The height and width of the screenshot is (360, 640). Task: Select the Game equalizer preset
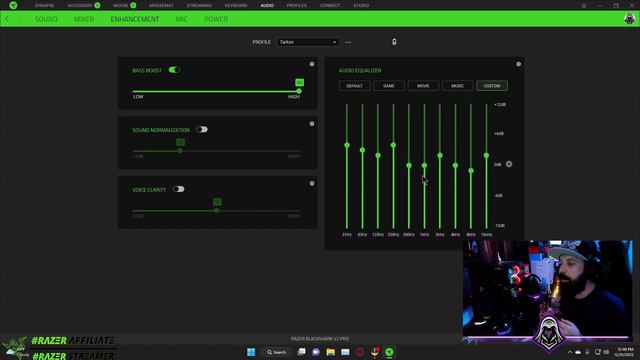click(389, 86)
